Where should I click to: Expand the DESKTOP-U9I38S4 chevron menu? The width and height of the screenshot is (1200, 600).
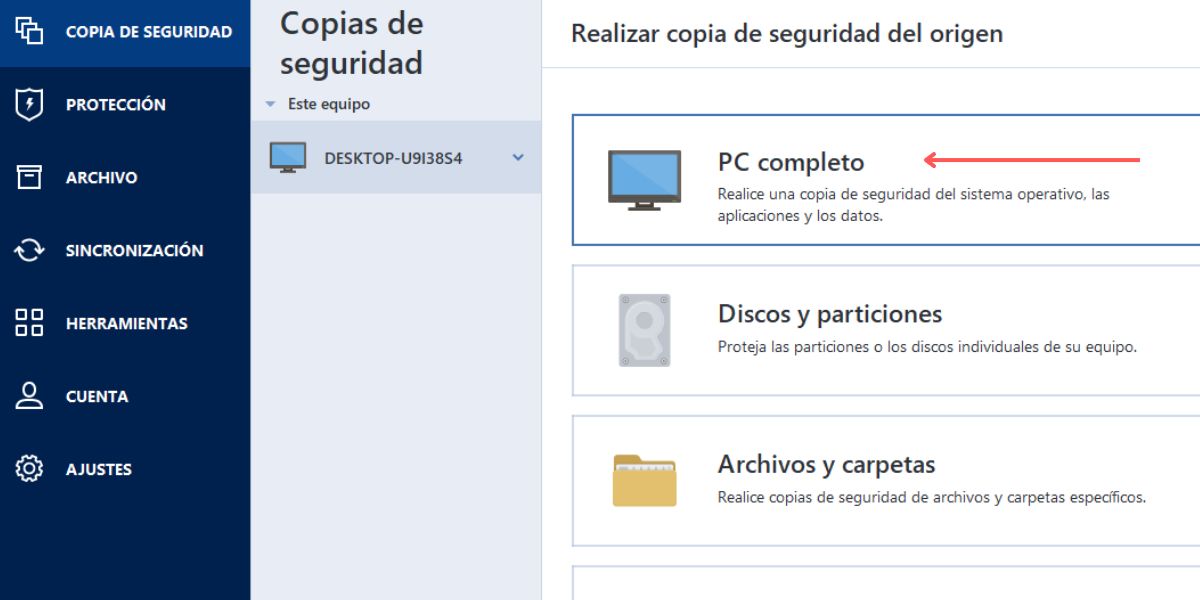coord(518,157)
